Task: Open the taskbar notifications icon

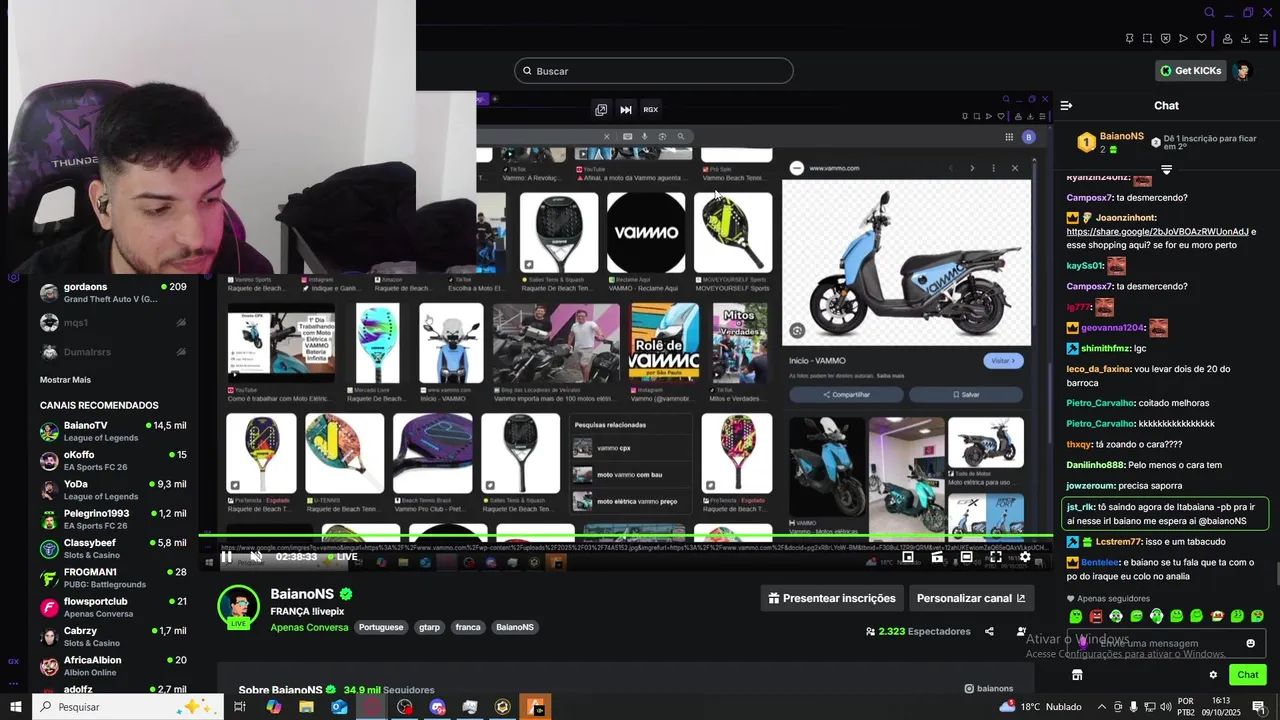Action: click(1258, 707)
